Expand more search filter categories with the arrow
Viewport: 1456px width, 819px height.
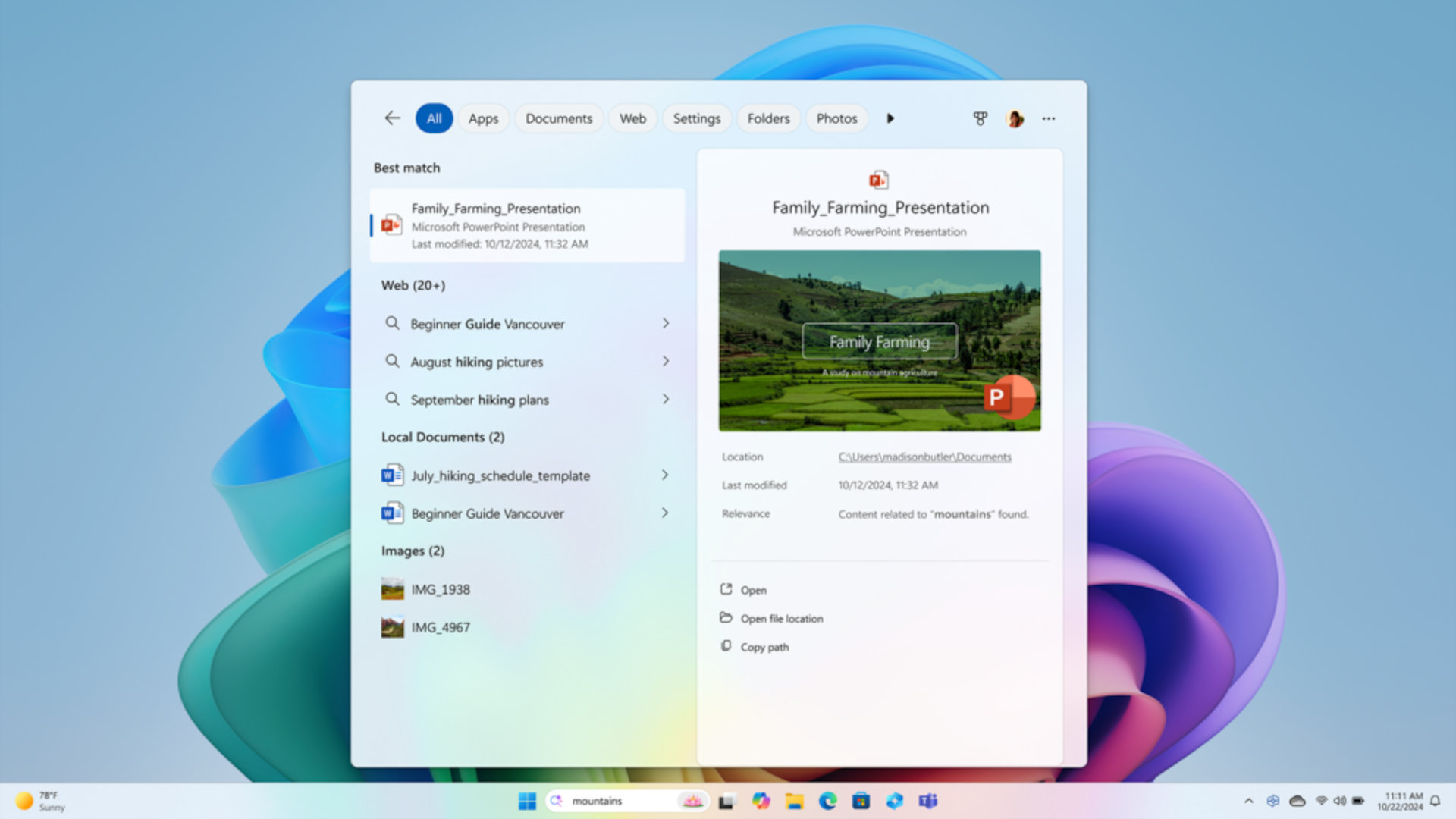(890, 118)
